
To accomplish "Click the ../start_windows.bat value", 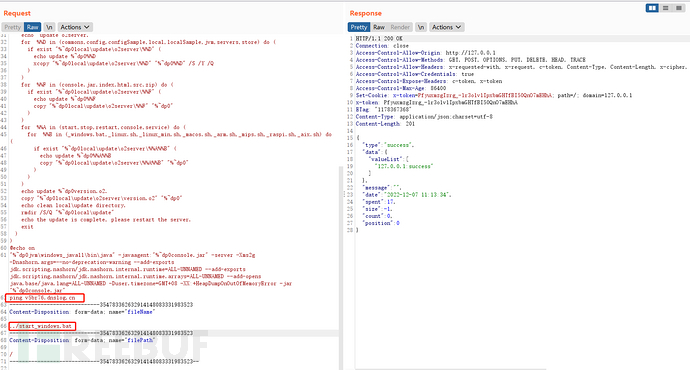I will (x=40, y=326).
